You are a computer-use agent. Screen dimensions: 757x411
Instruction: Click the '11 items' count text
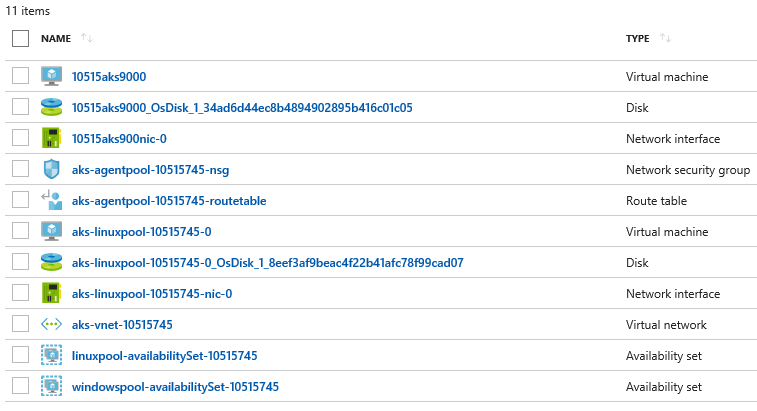pyautogui.click(x=28, y=11)
